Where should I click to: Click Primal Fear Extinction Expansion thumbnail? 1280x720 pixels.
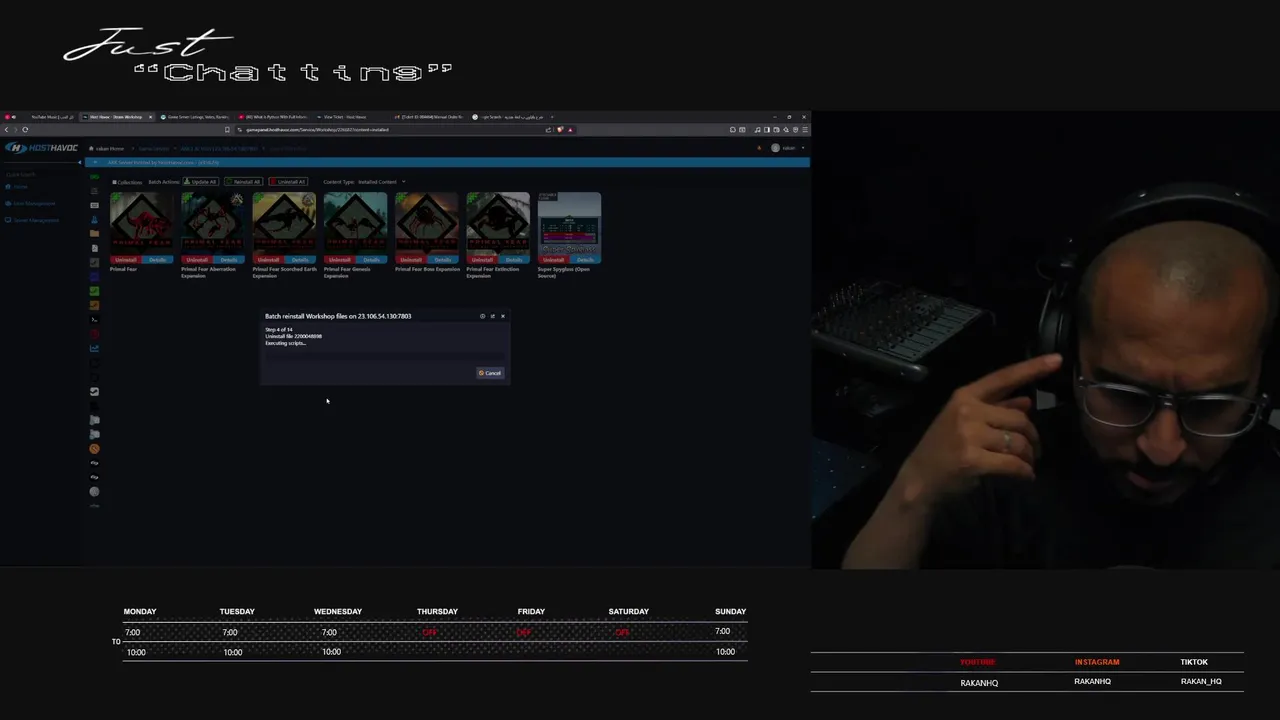pyautogui.click(x=498, y=224)
